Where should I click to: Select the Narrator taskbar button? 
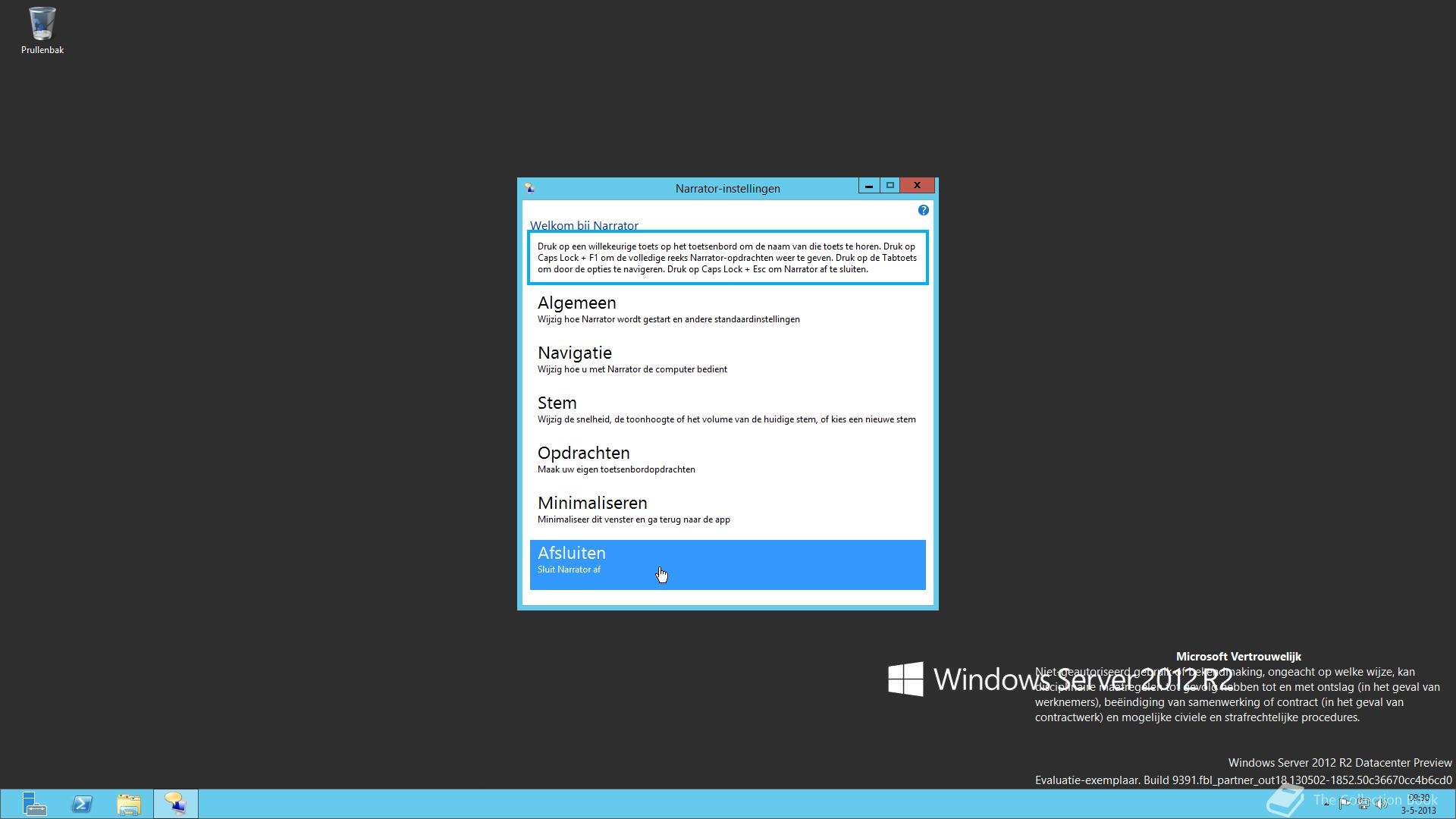click(x=176, y=804)
